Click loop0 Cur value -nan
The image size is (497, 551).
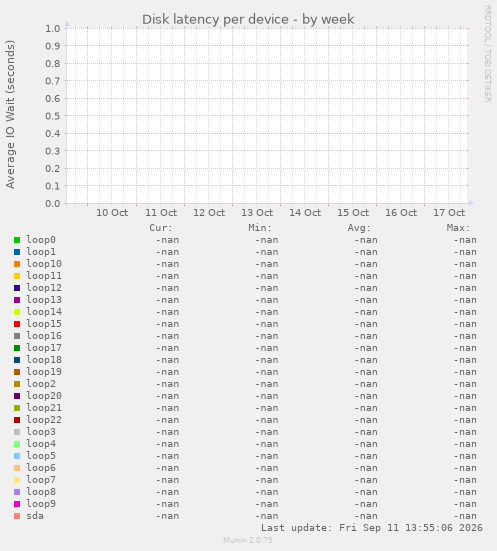click(x=167, y=240)
